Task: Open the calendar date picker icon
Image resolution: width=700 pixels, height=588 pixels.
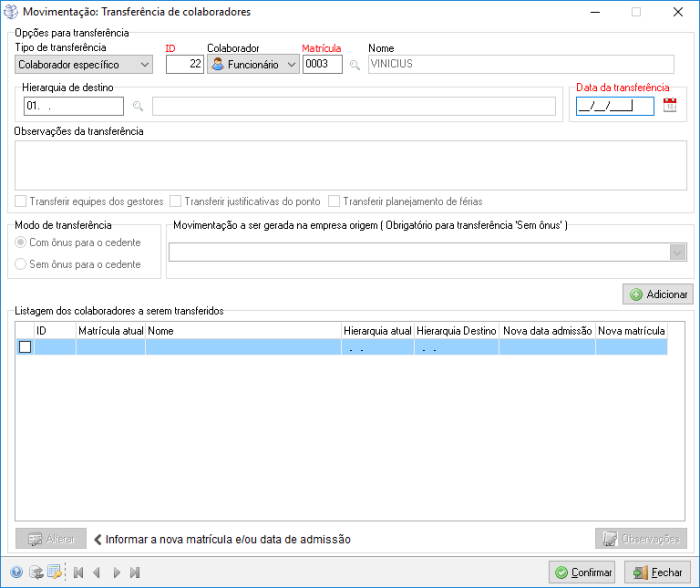Action: pyautogui.click(x=669, y=105)
